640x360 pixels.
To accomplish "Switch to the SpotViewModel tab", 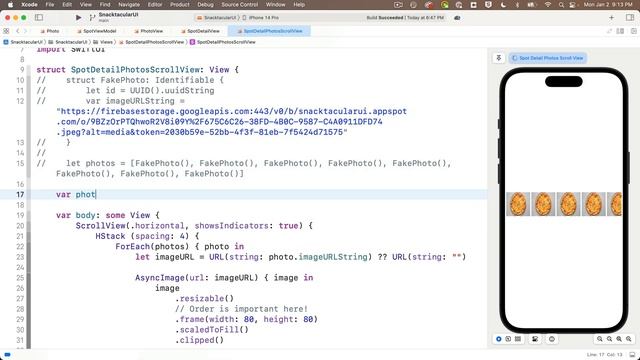I will click(x=96, y=31).
